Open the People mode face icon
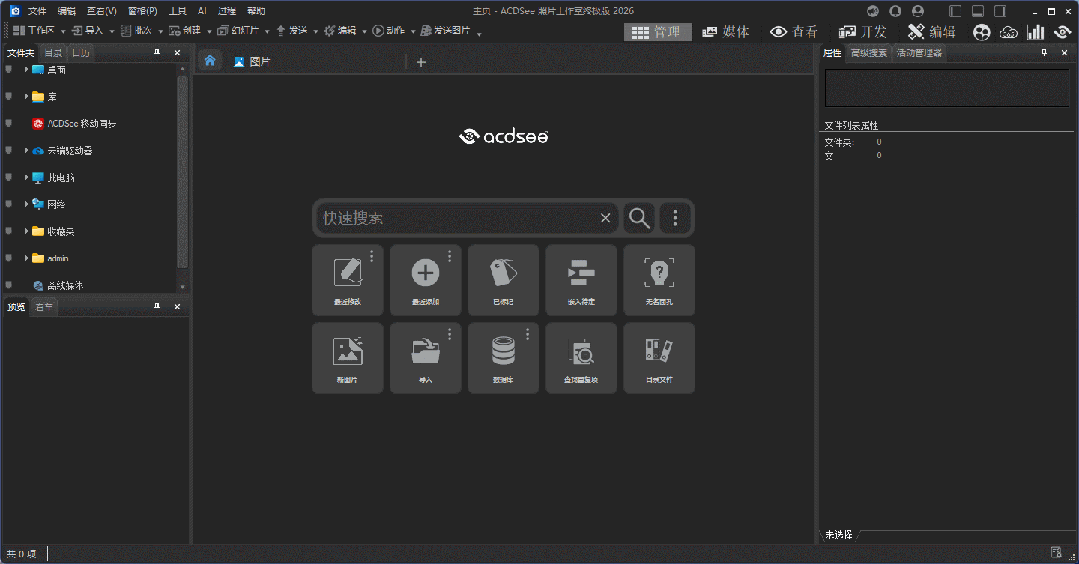 coord(981,32)
